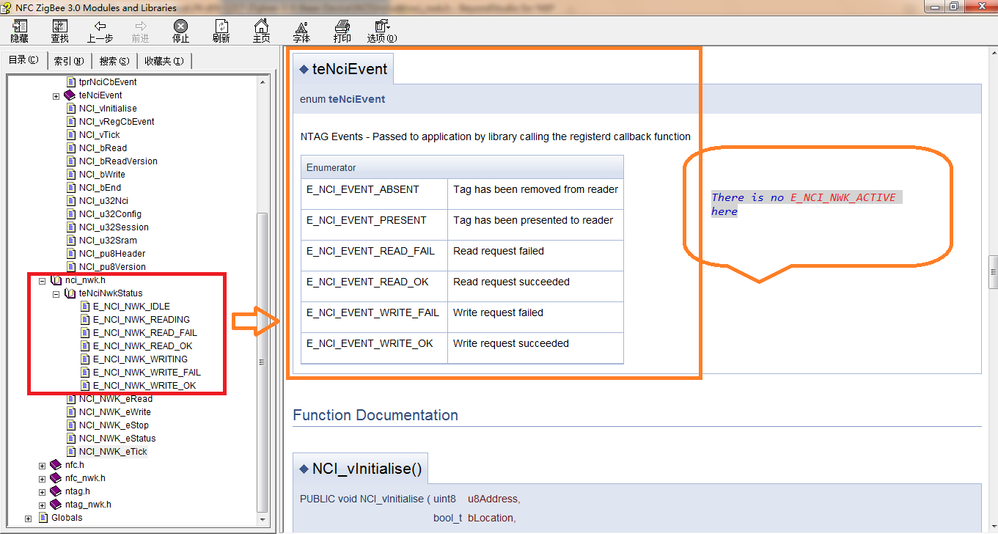Open NCI_vInitialise topic in tree
Image resolution: width=998 pixels, height=534 pixels.
click(108, 108)
